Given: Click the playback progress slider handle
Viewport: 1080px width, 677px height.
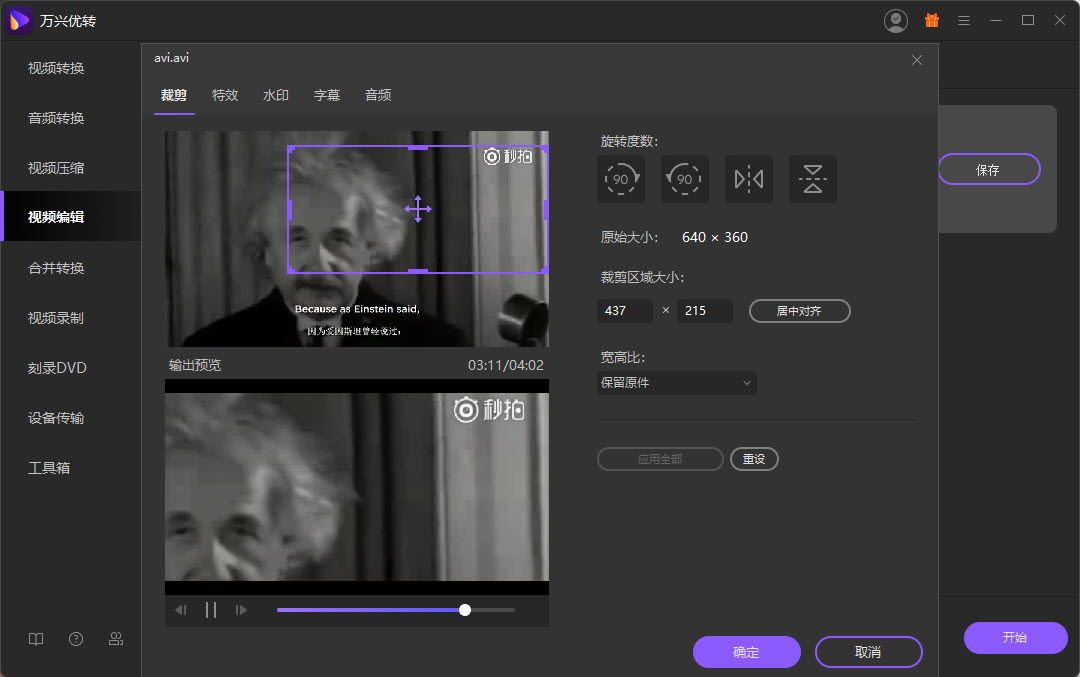Looking at the screenshot, I should tap(465, 610).
